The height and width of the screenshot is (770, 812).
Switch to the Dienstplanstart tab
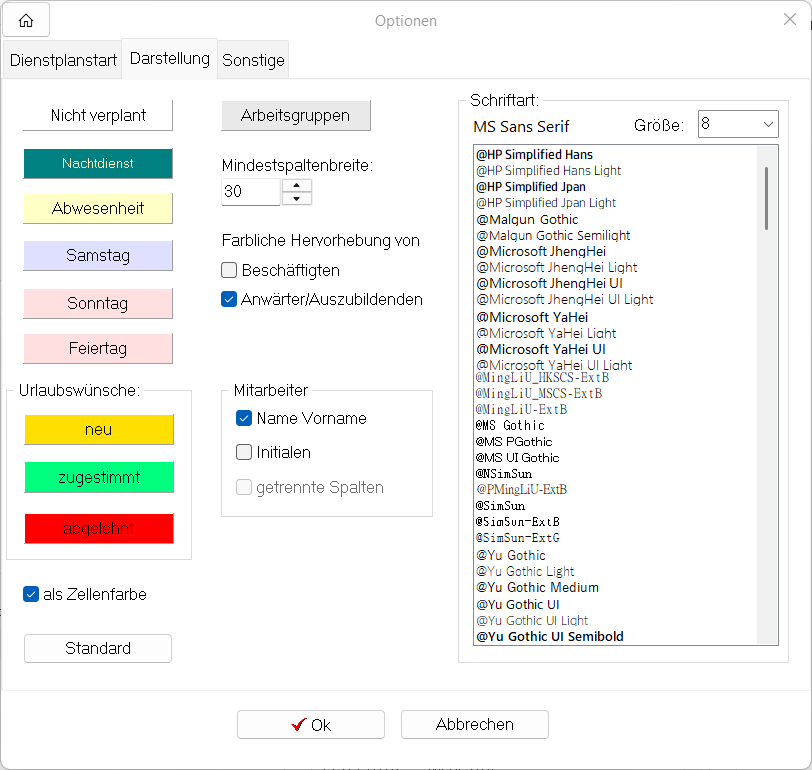point(61,60)
